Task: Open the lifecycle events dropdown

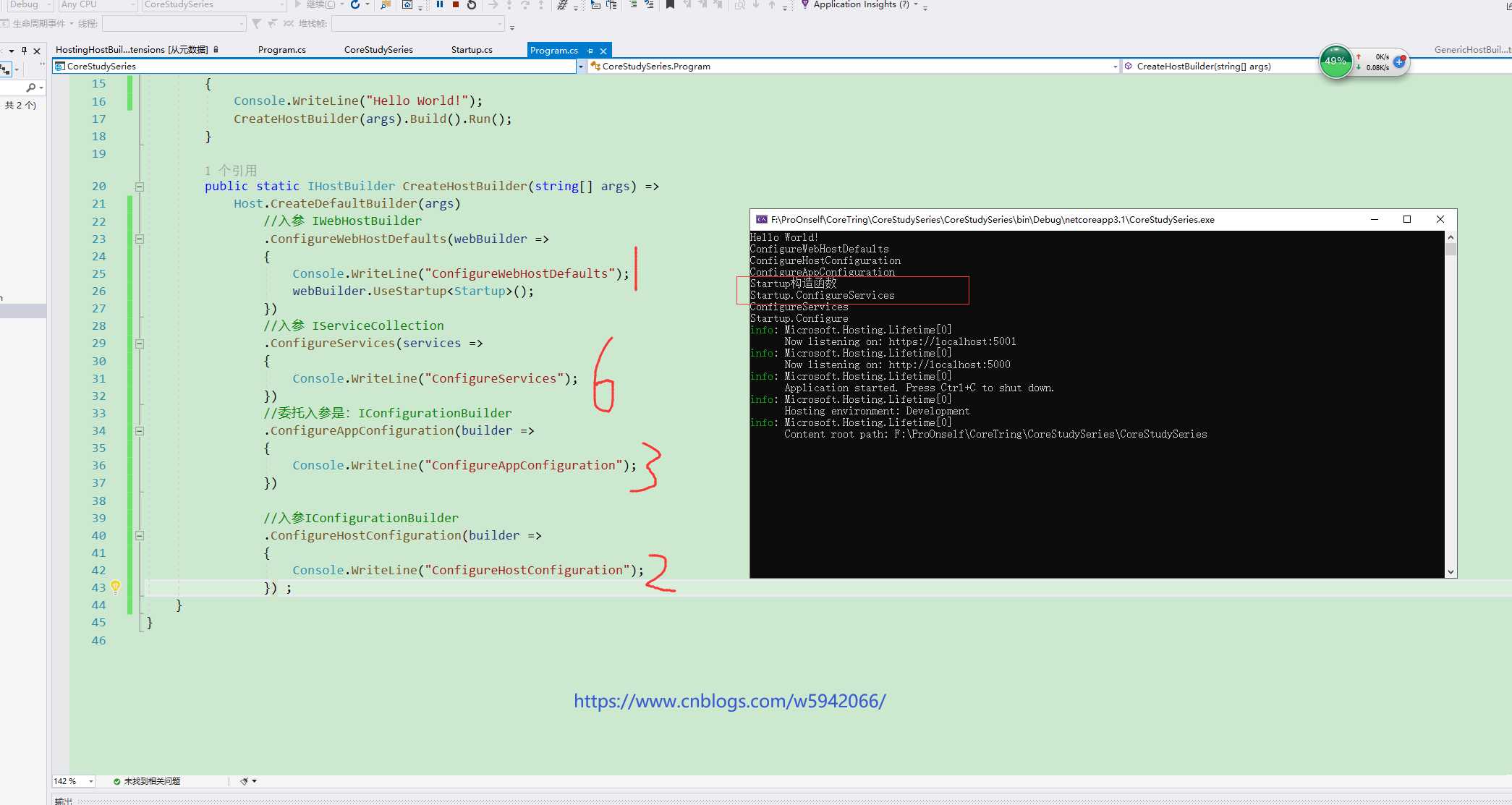Action: pyautogui.click(x=38, y=24)
